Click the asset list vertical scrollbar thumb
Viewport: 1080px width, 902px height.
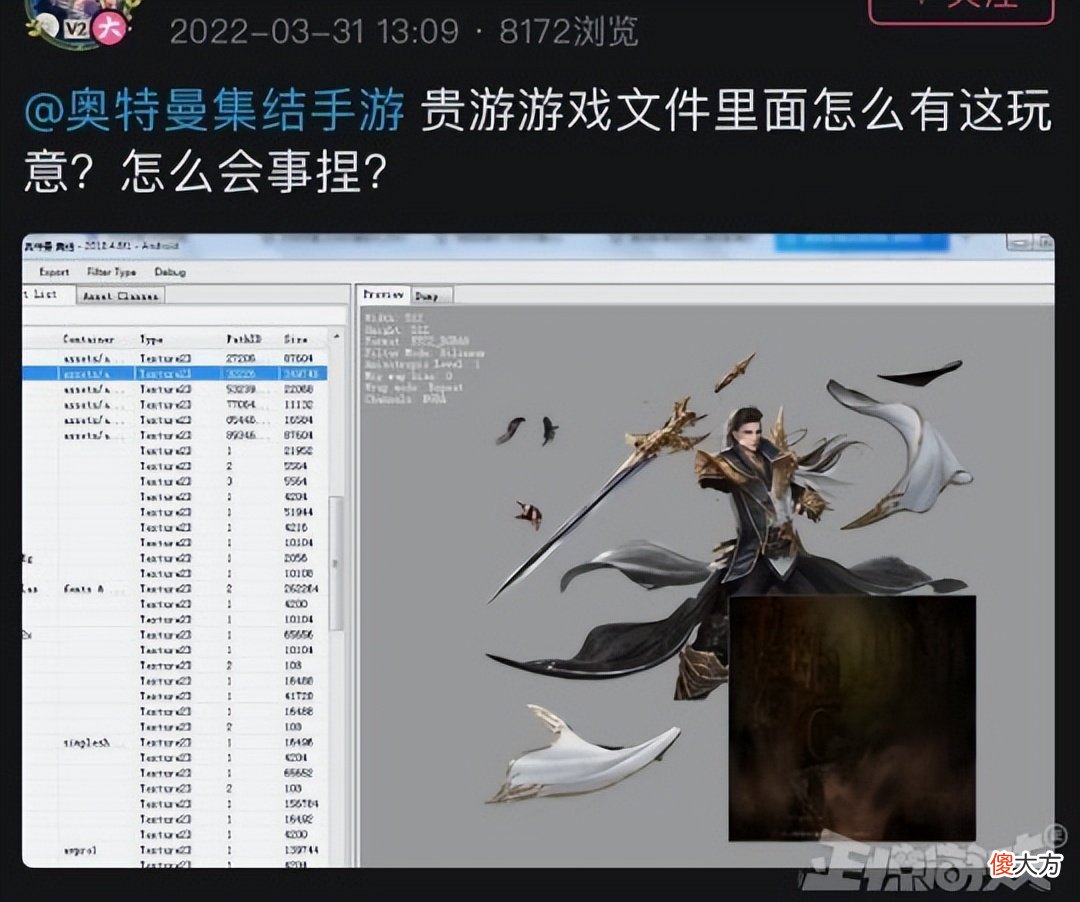coord(336,563)
